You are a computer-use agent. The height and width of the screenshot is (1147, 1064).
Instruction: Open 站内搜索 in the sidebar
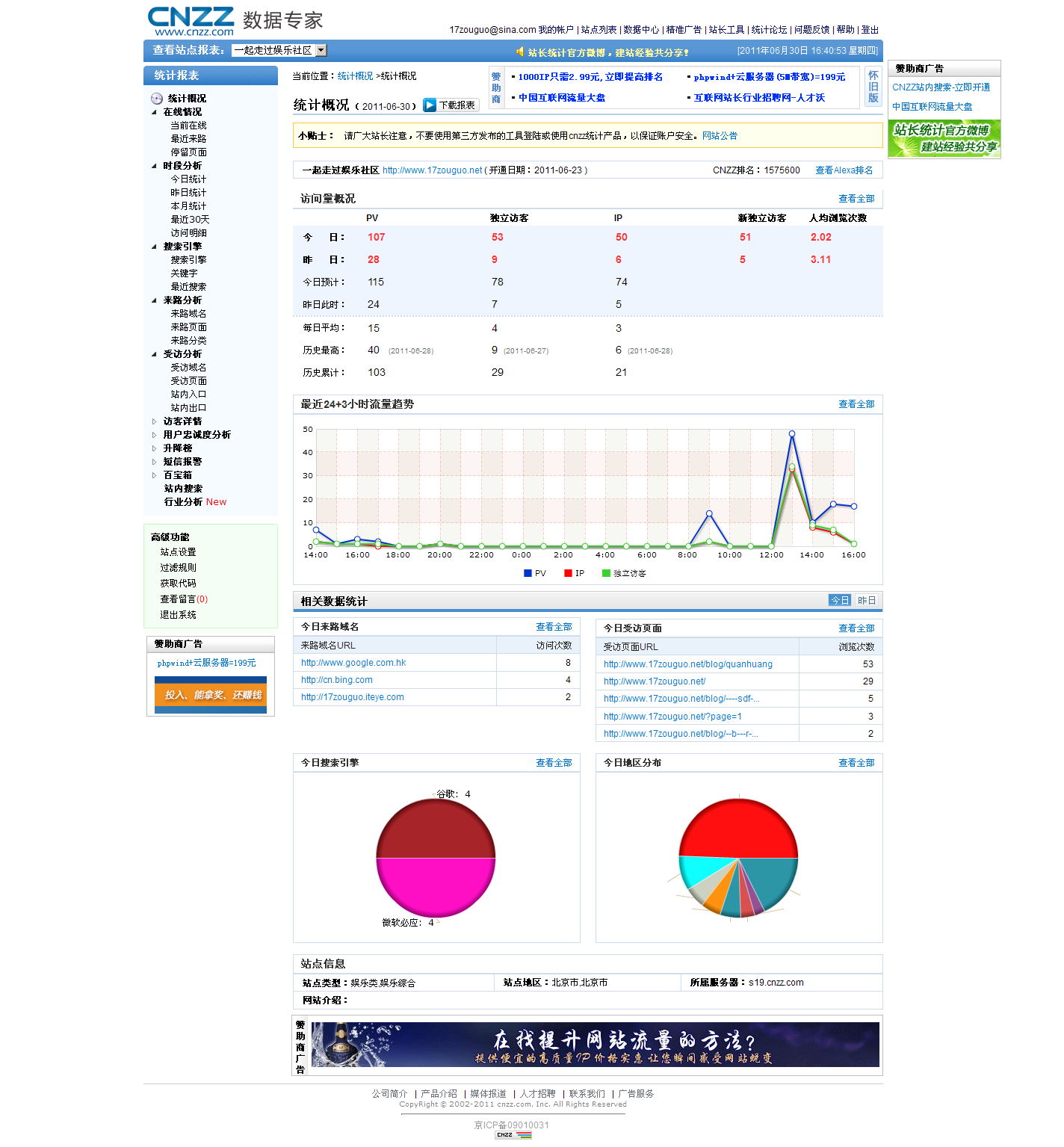click(x=183, y=489)
